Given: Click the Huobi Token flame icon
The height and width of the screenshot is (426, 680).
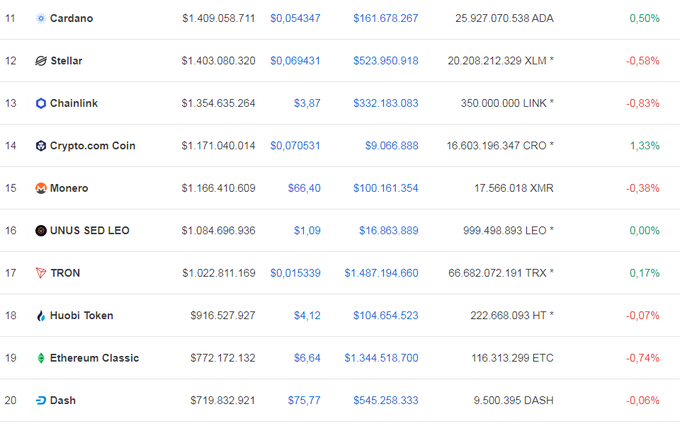Looking at the screenshot, I should 41,315.
